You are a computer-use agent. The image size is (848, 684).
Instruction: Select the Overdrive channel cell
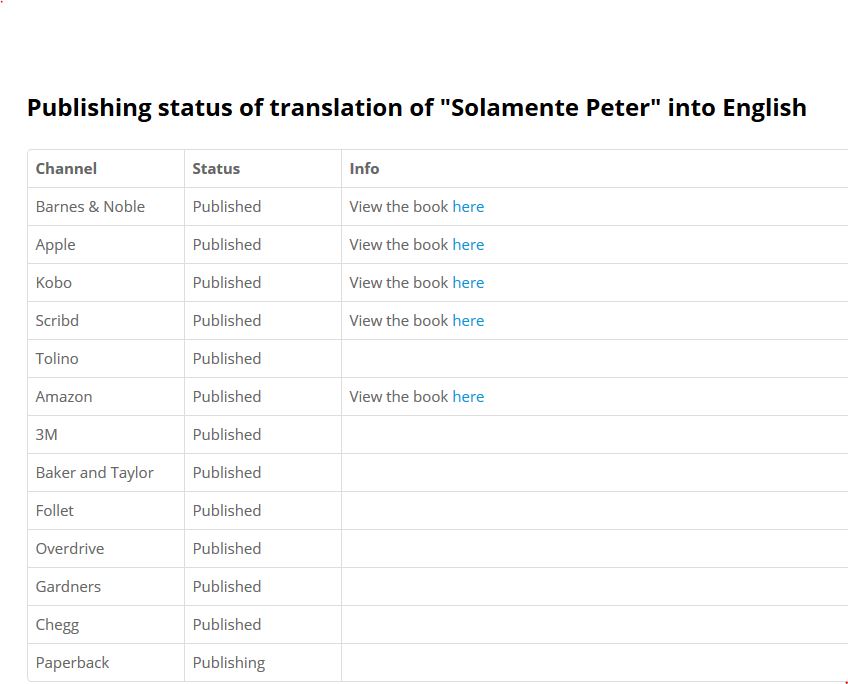click(70, 549)
